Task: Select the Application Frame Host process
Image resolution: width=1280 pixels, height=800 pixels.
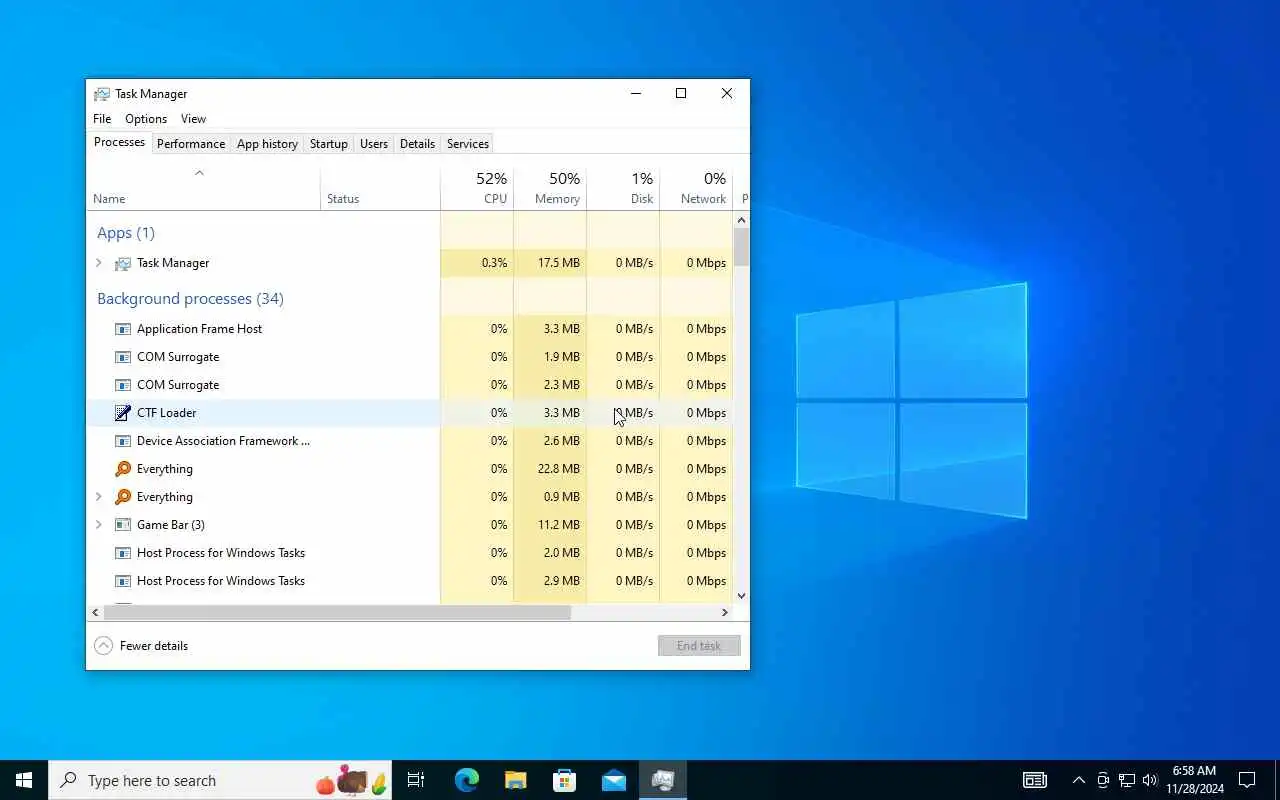Action: 410,329
